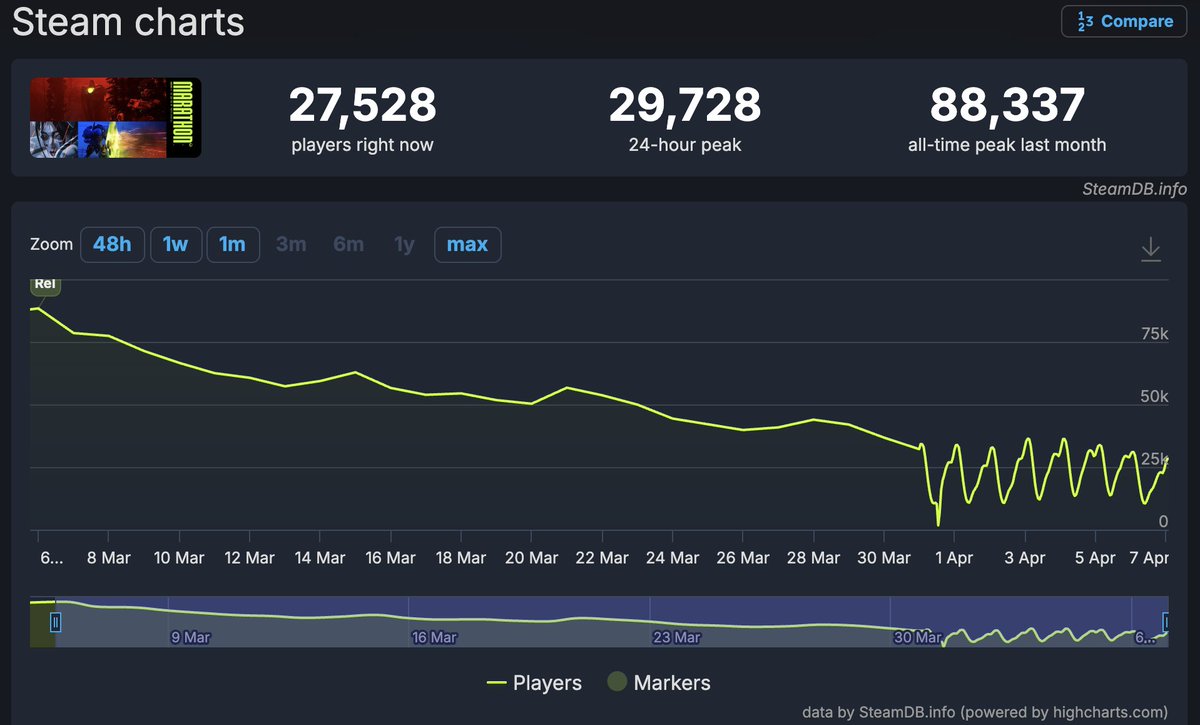Viewport: 1200px width, 725px height.
Task: Toggle the Markers series in legend
Action: [x=659, y=683]
